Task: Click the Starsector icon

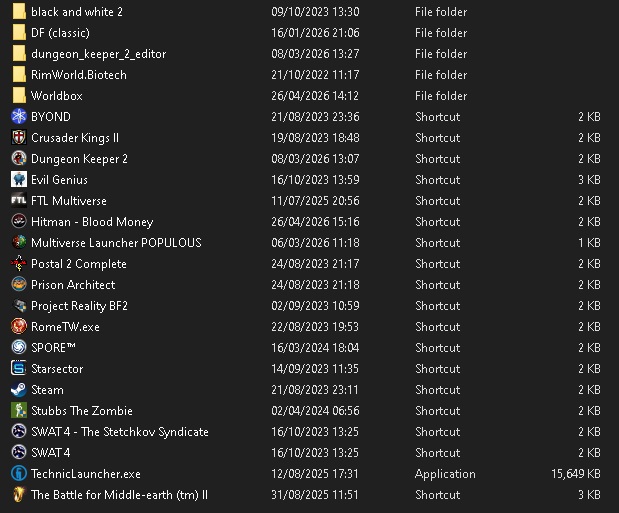Action: (19, 368)
